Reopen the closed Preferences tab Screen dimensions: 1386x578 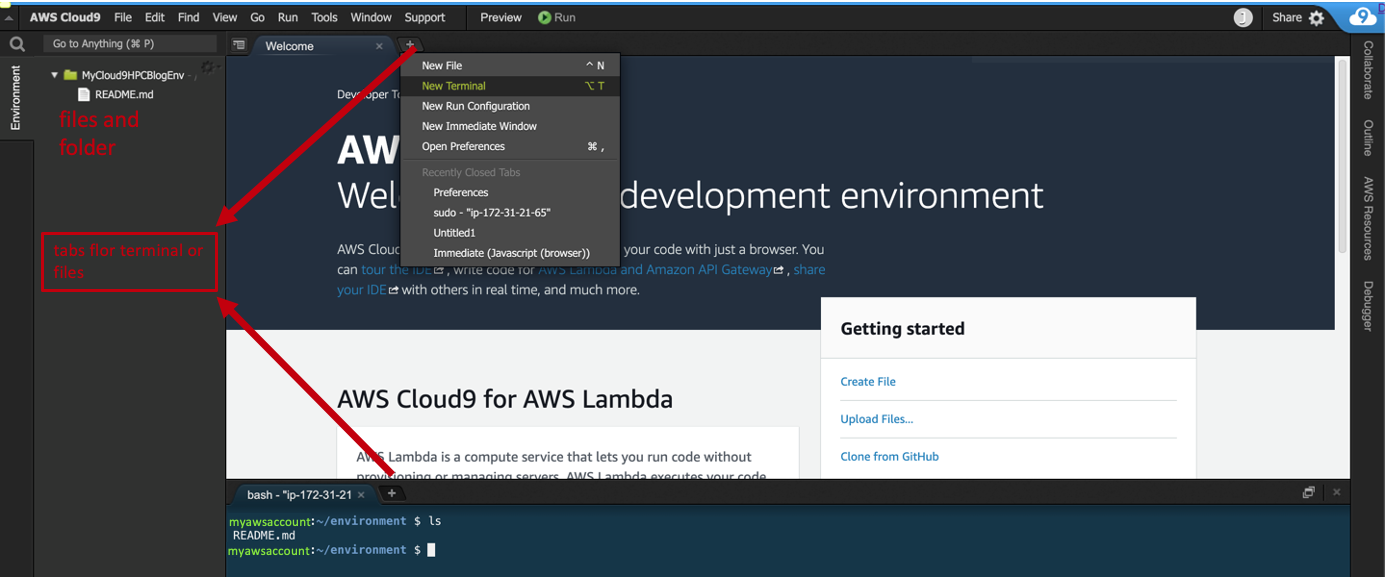pos(510,192)
